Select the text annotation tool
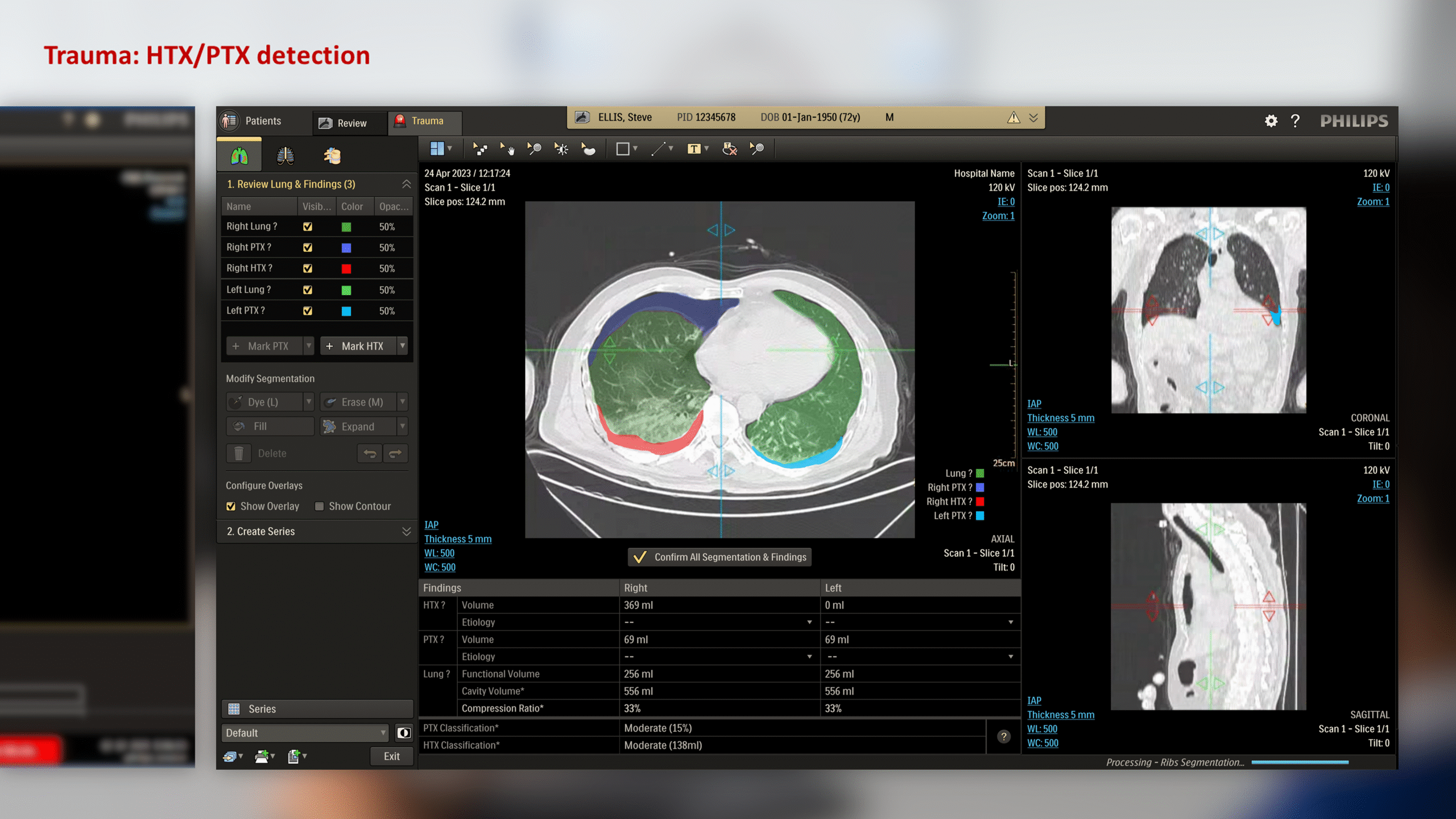The height and width of the screenshot is (819, 1456). pos(693,149)
